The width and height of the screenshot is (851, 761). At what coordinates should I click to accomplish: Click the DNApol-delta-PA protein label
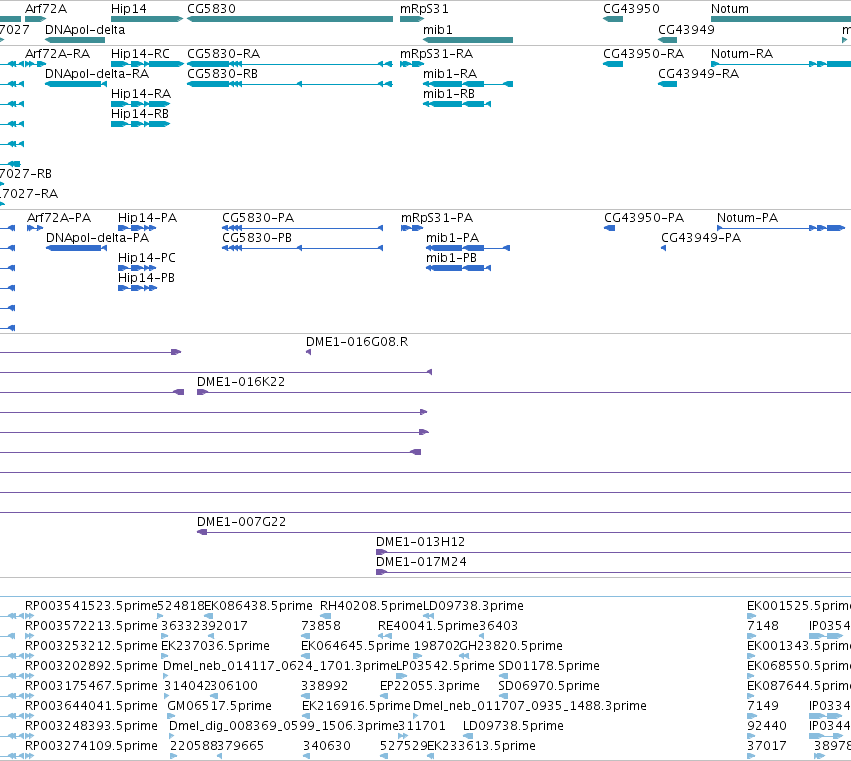[97, 237]
